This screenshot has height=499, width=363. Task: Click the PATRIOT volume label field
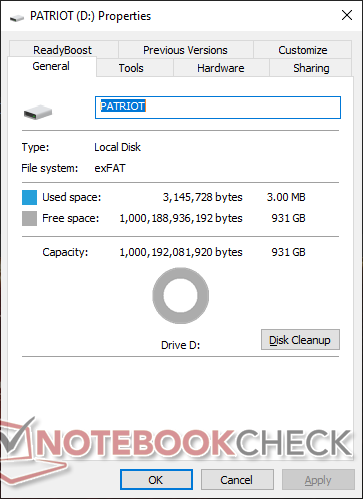(218, 107)
